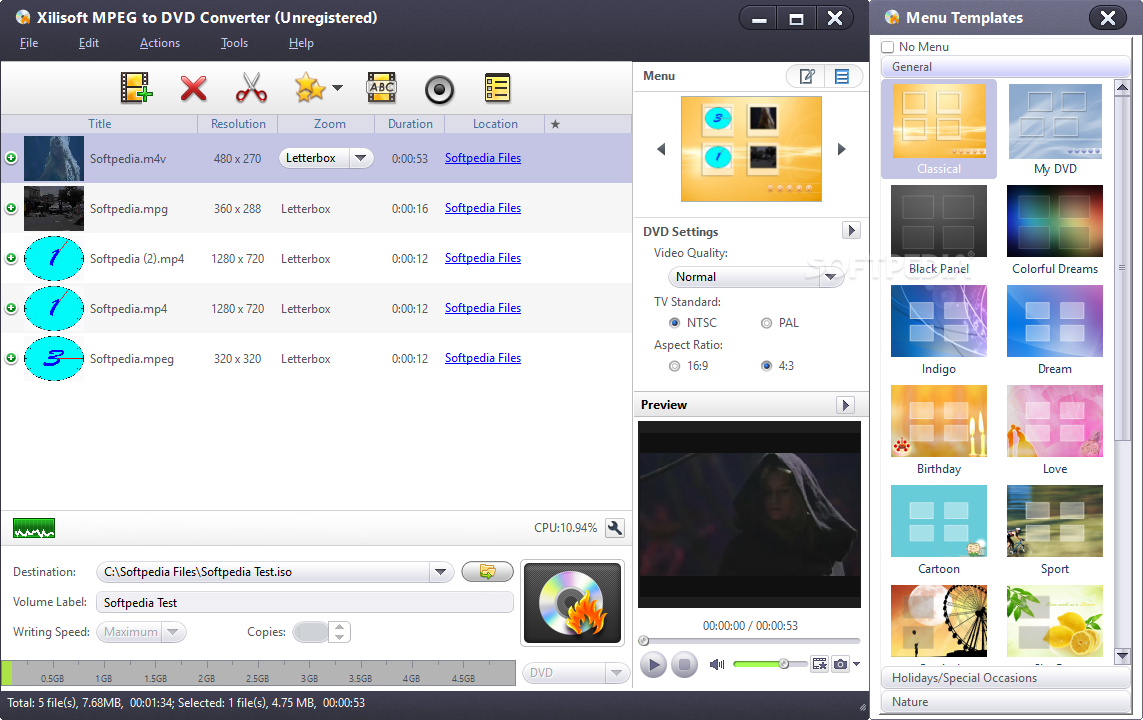
Task: Check the No Menu checkbox
Action: 888,47
